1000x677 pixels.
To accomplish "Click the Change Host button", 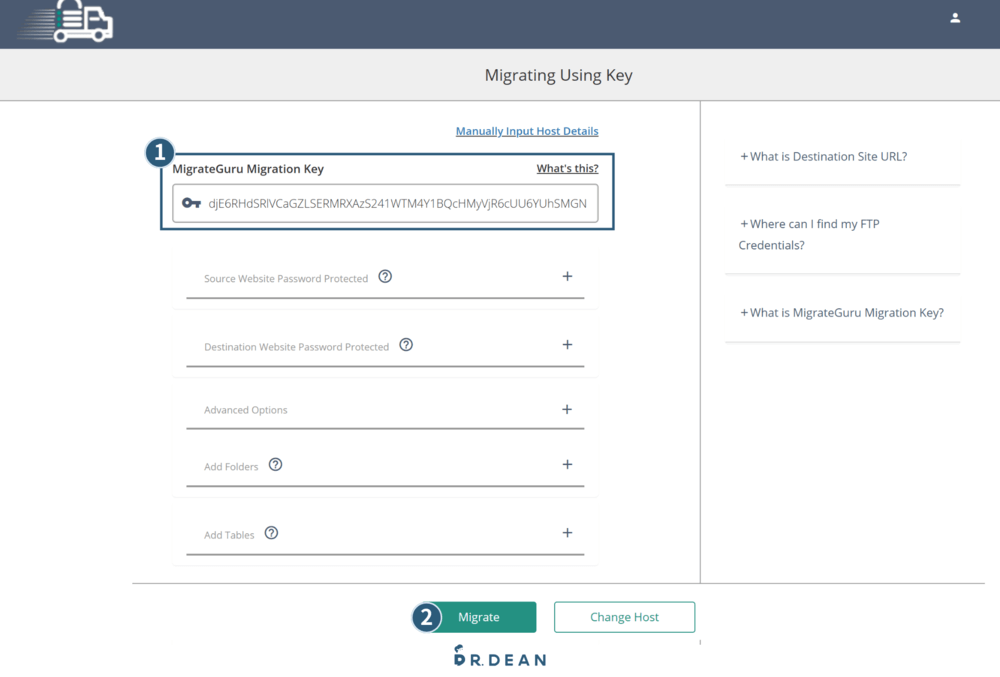I will (624, 617).
